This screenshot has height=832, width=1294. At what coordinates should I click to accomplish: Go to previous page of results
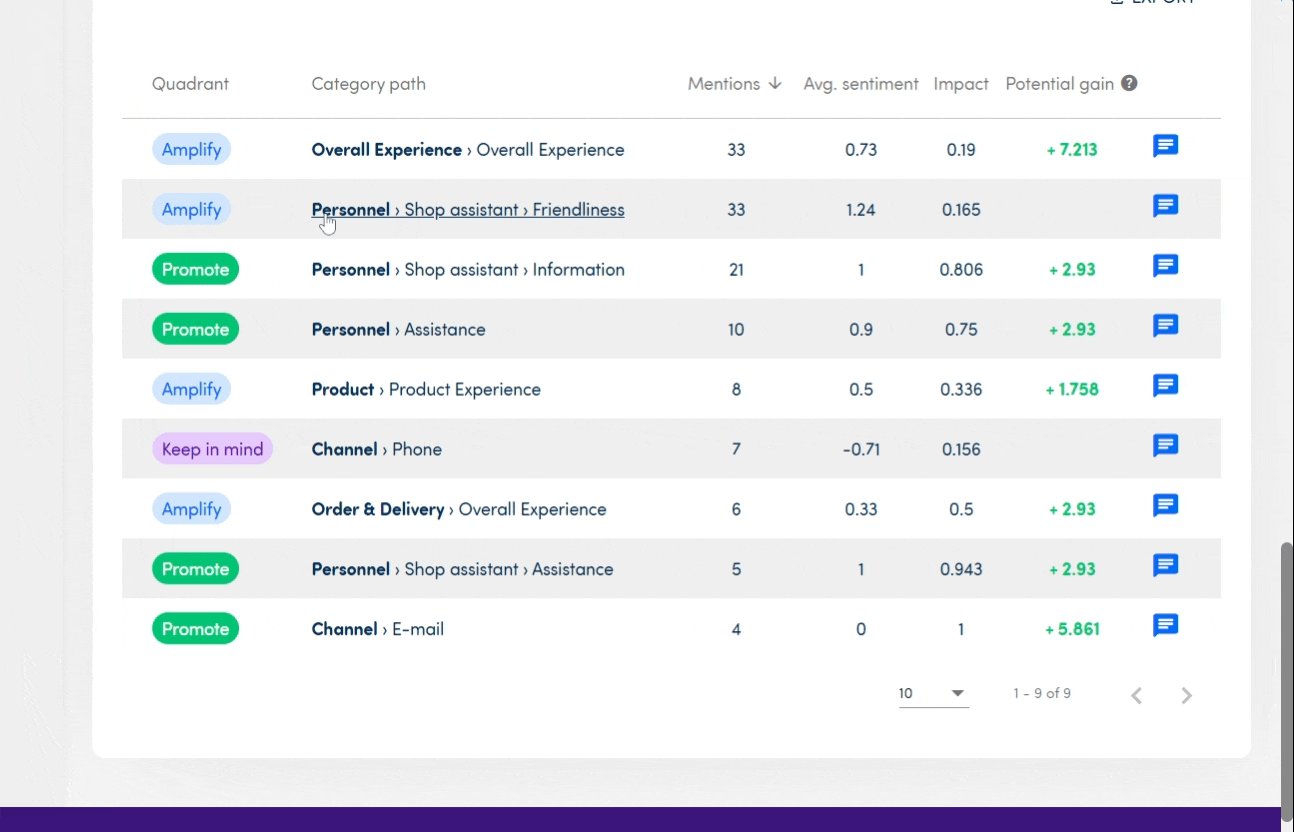pyautogui.click(x=1136, y=696)
